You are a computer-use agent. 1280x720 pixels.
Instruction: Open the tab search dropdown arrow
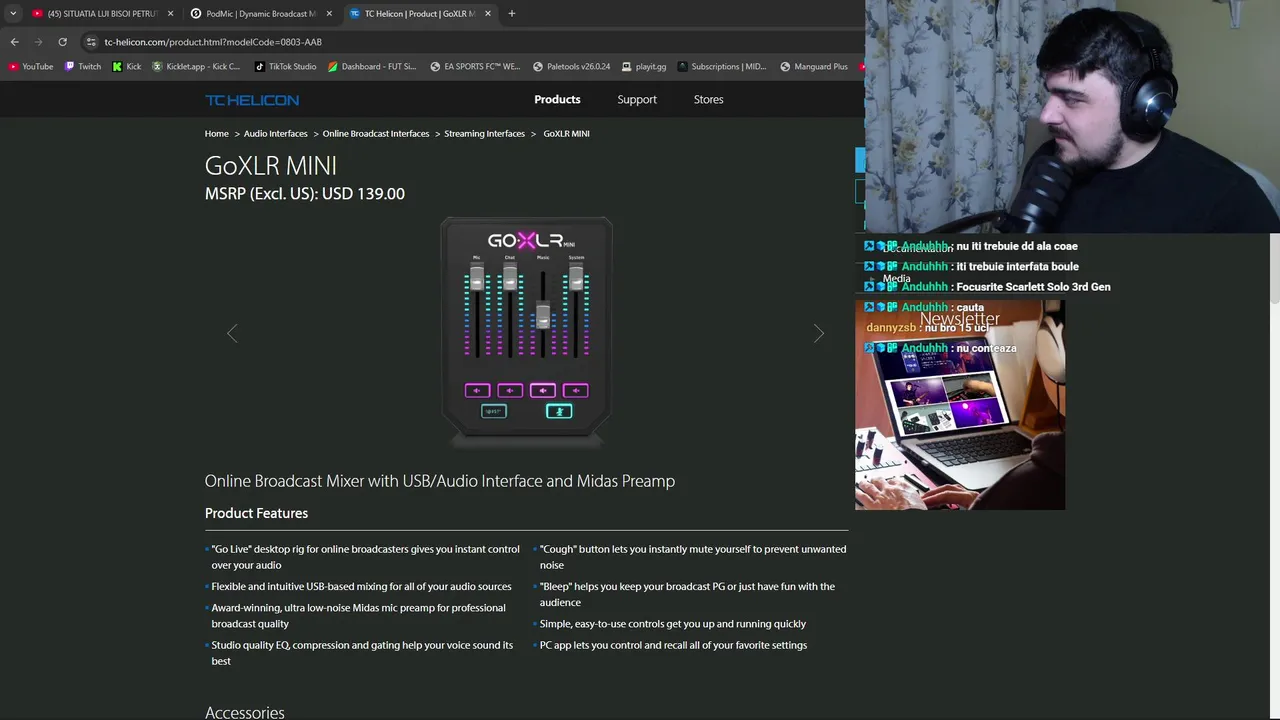point(12,13)
